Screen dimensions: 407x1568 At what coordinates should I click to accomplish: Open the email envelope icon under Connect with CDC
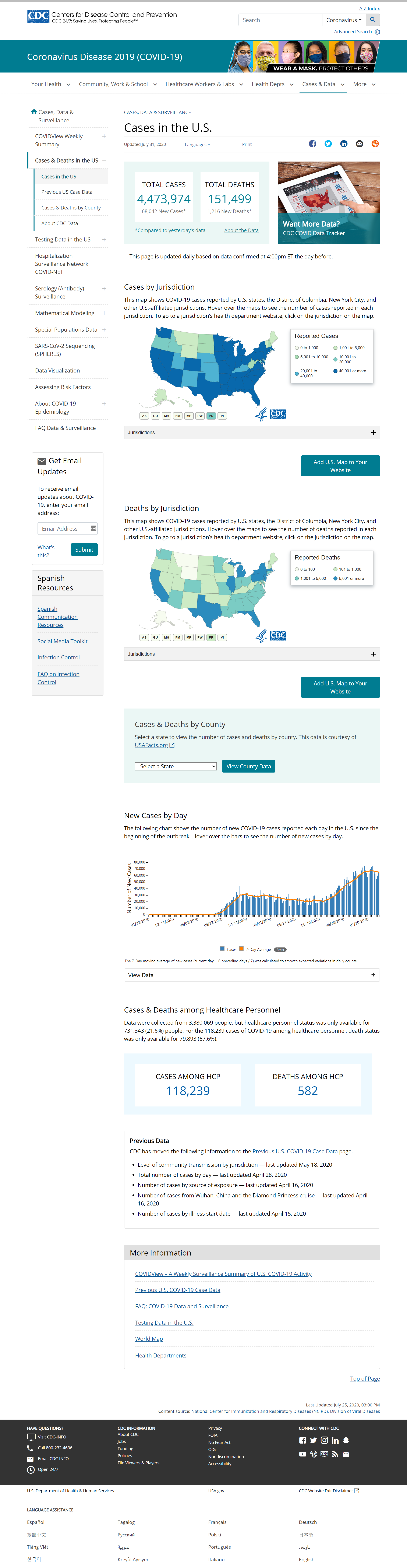[x=346, y=1454]
